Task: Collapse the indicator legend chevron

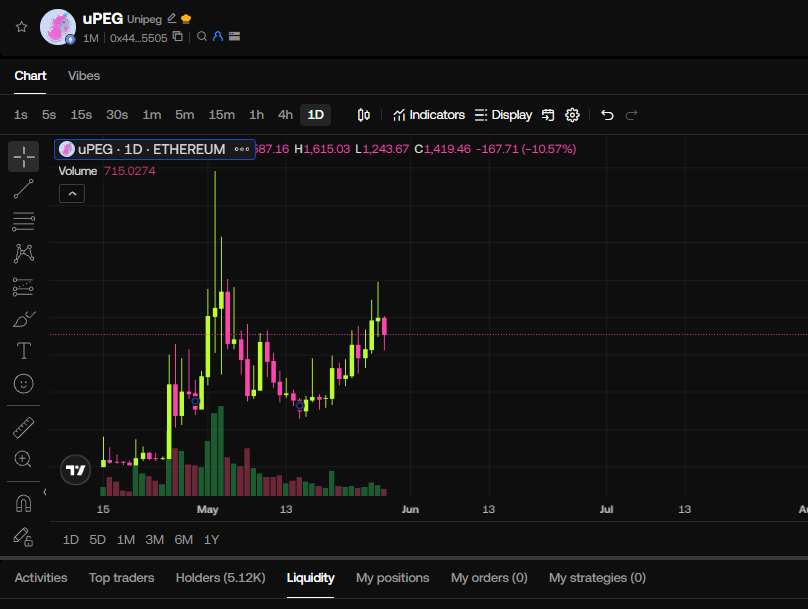Action: coord(72,194)
